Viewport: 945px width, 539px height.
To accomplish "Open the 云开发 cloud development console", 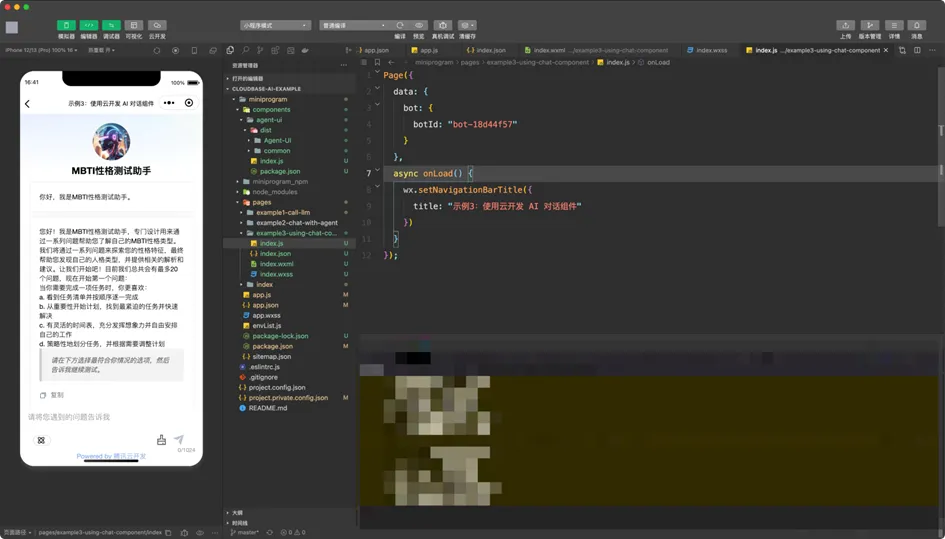I will pyautogui.click(x=157, y=25).
